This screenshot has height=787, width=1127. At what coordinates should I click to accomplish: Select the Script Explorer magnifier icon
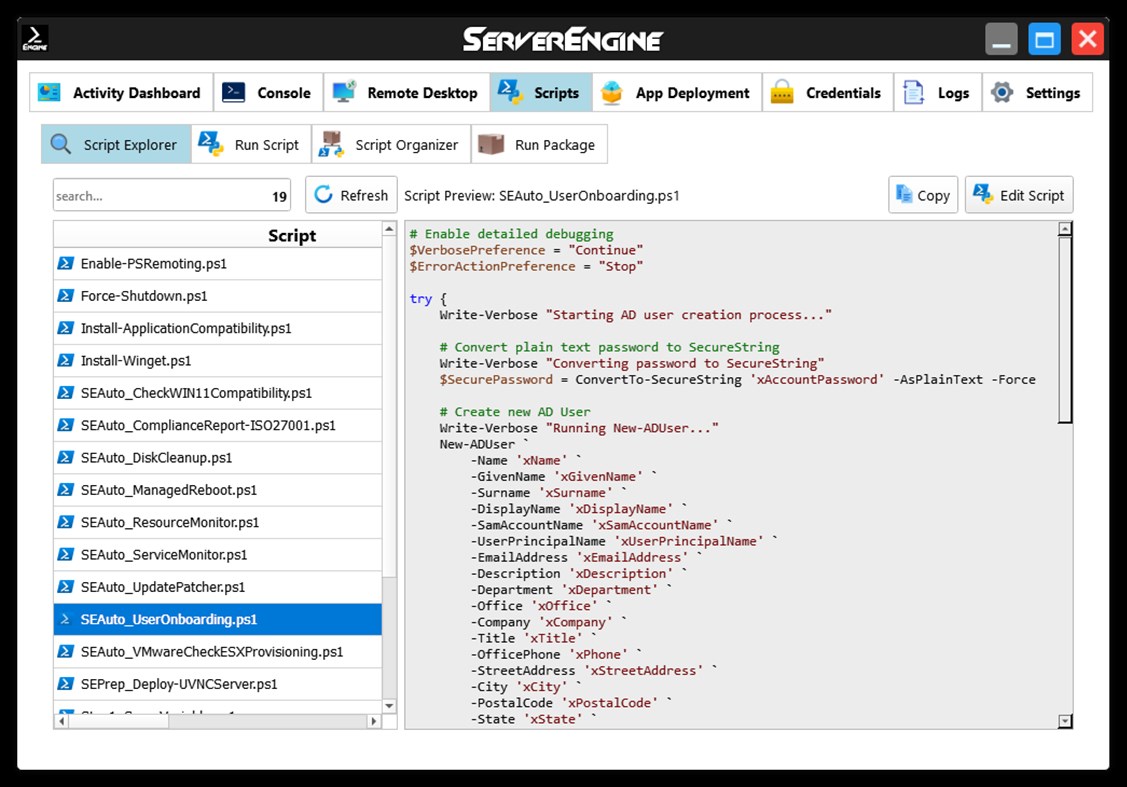62,144
